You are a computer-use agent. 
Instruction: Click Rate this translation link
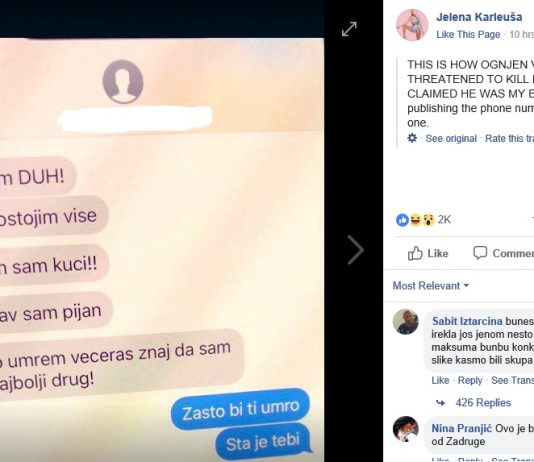(509, 138)
